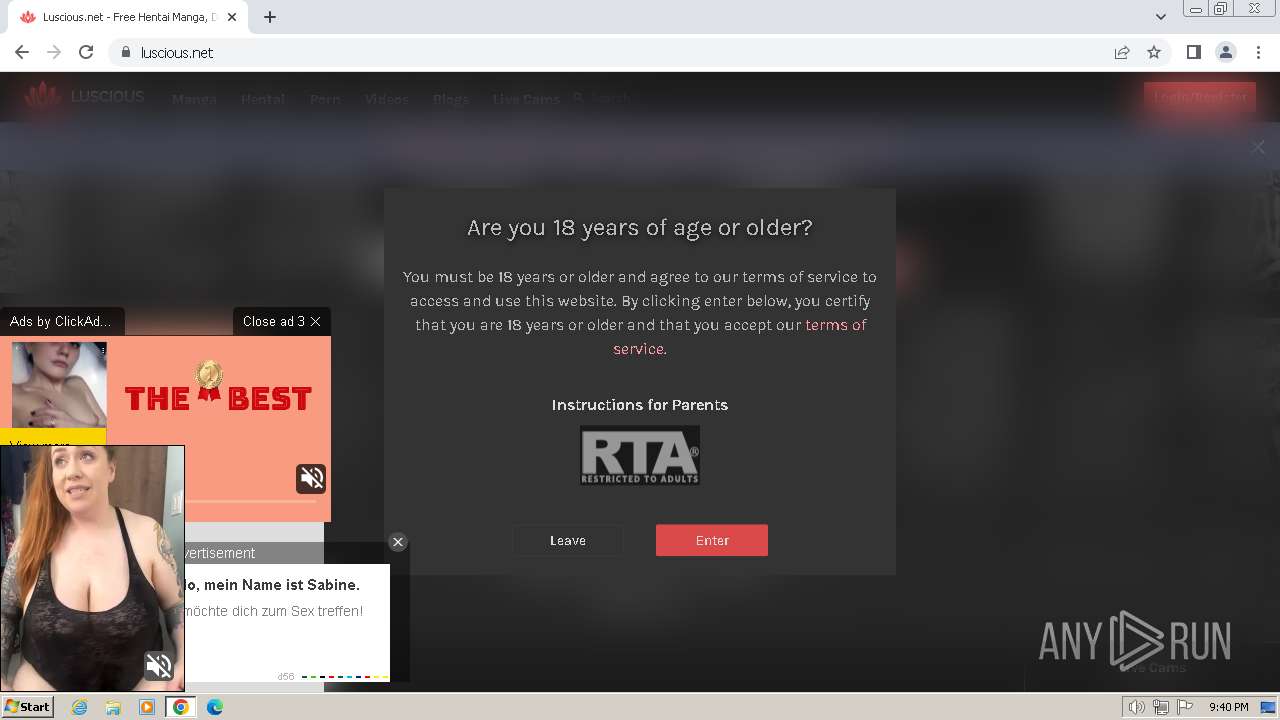Close the Sabine advertisement popup

tap(398, 542)
